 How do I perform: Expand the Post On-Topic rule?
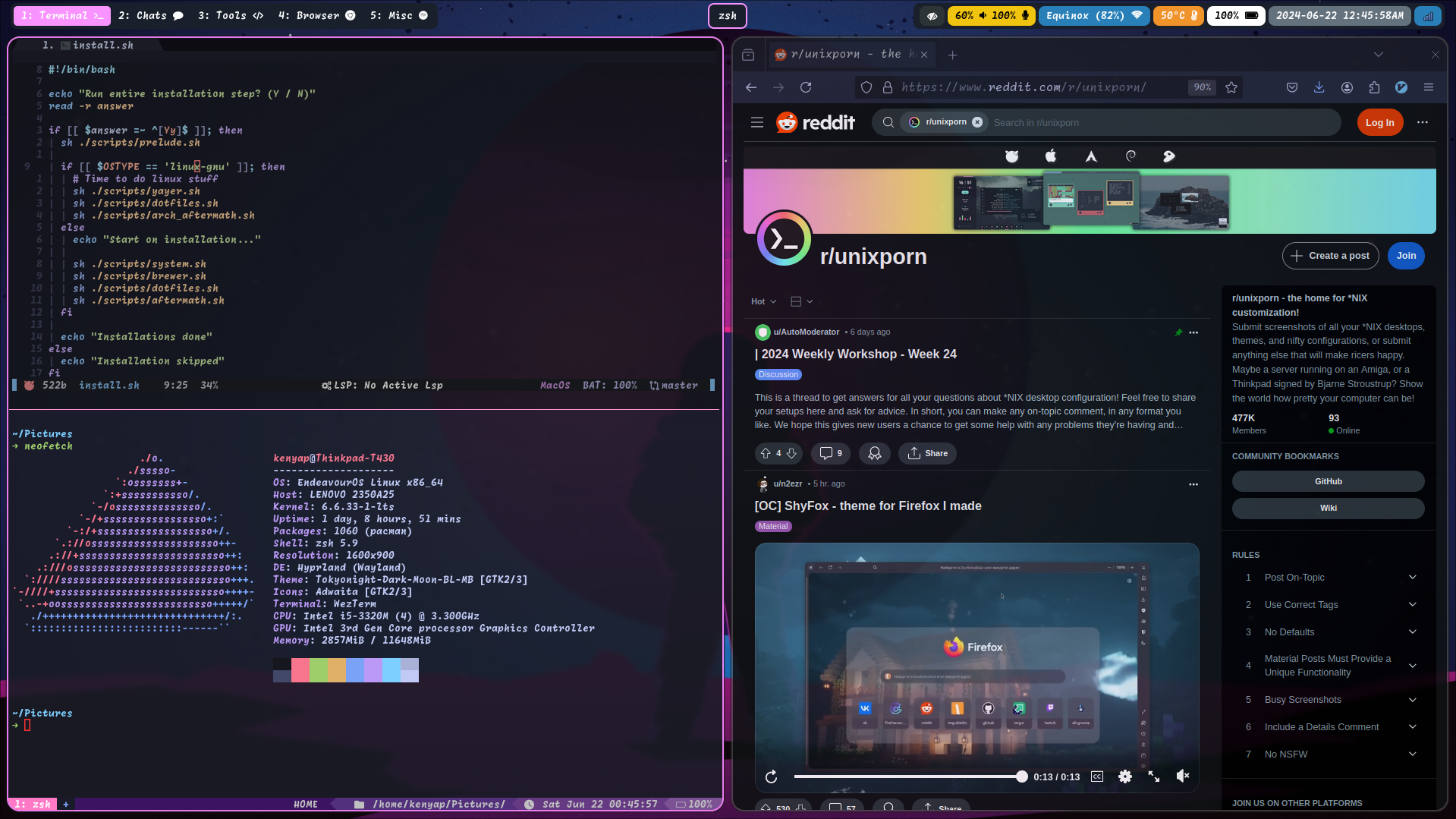click(x=1413, y=577)
